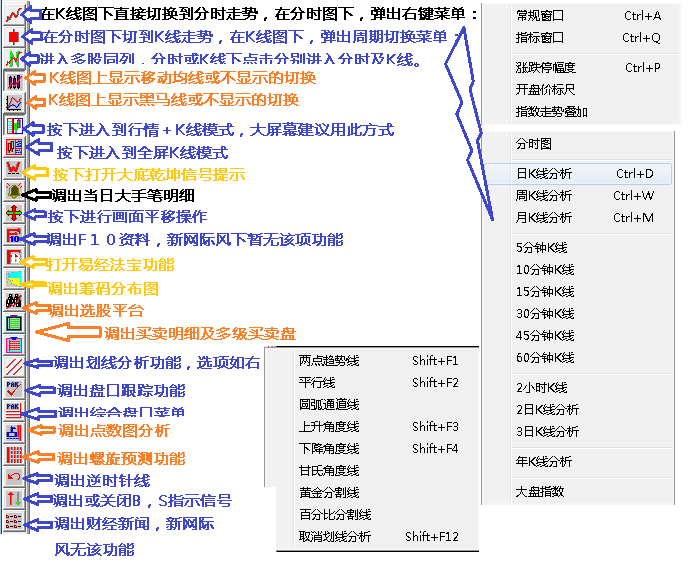Switch to intraday chart via red line icon

14,14
